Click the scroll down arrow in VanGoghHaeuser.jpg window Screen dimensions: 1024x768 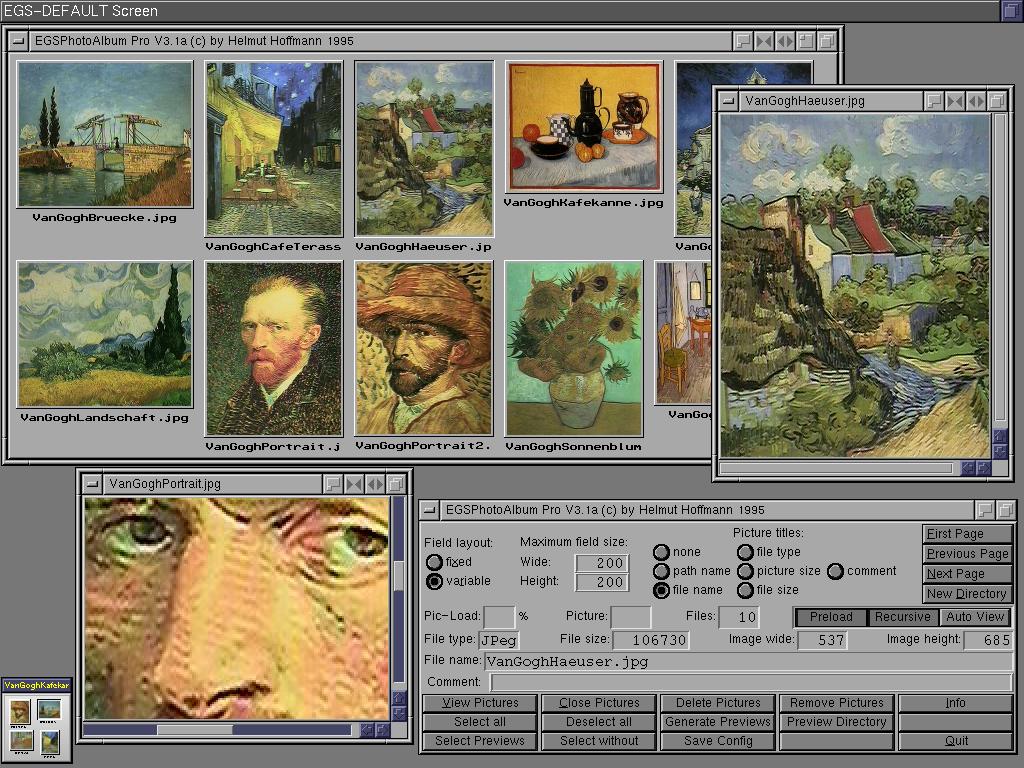click(1000, 451)
